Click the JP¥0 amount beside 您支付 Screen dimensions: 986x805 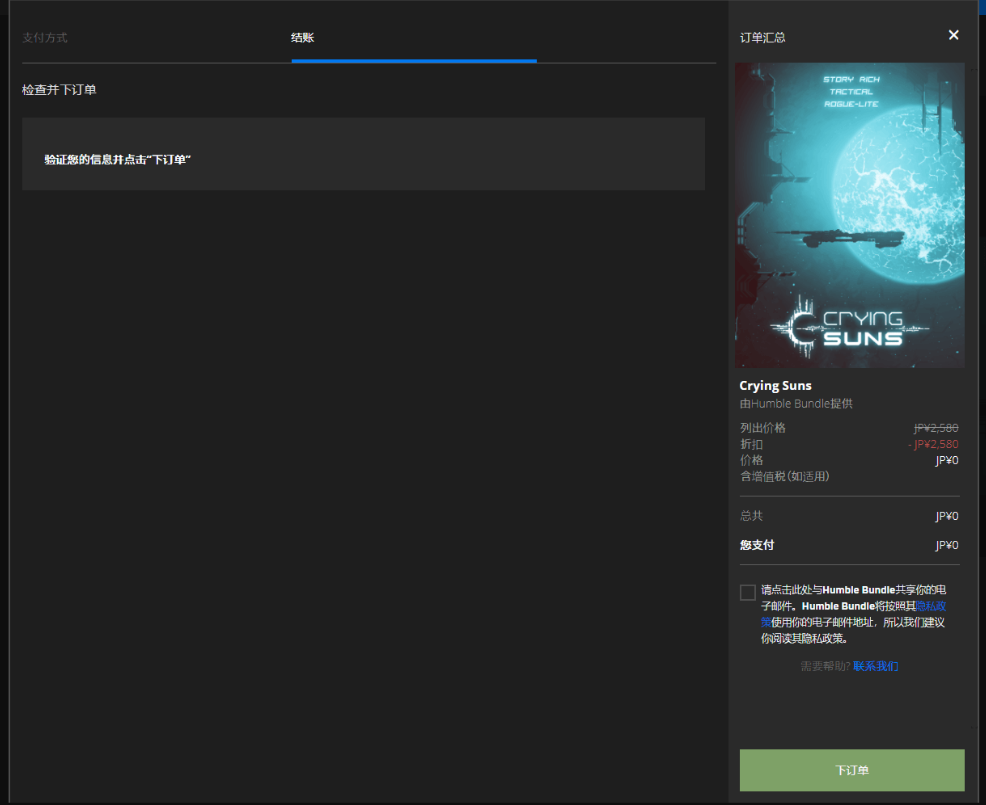click(946, 546)
